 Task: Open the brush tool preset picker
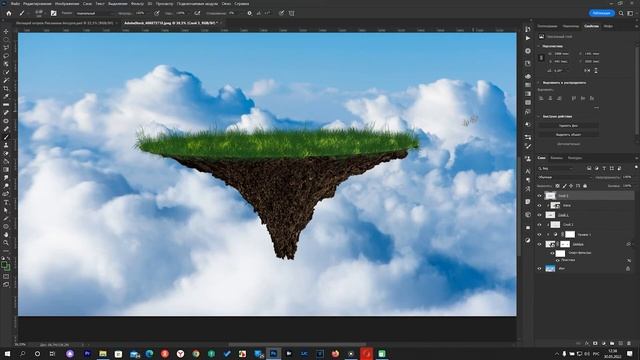[24, 13]
